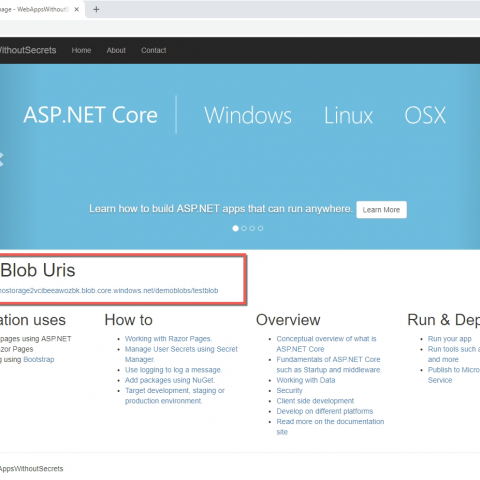Click the Learn More button
Screen dimensions: 480x480
click(x=381, y=210)
